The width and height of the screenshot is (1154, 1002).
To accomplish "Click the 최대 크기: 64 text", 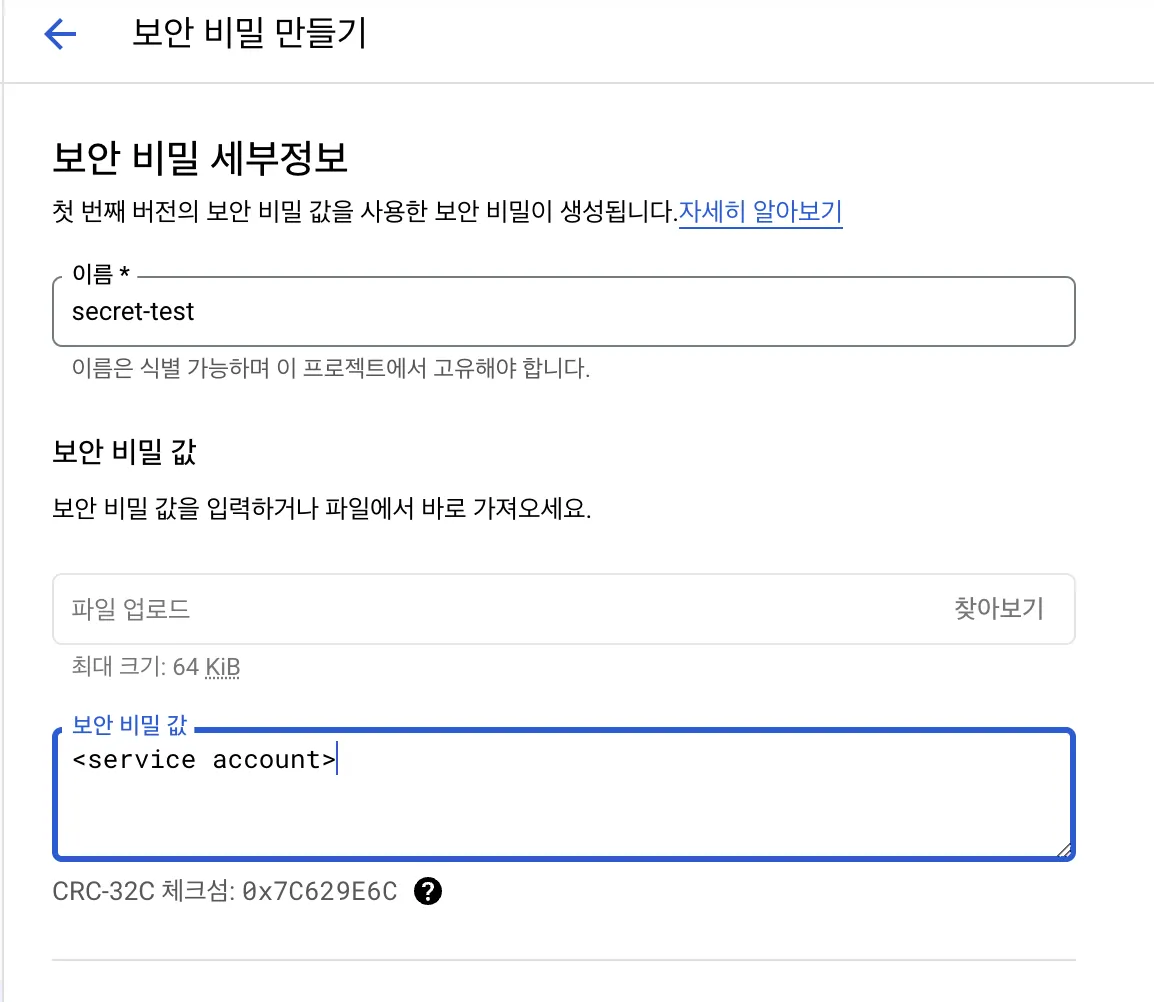I will point(135,666).
